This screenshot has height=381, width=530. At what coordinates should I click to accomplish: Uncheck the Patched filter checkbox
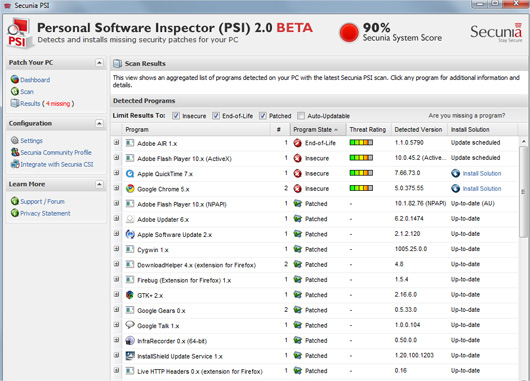coord(263,116)
